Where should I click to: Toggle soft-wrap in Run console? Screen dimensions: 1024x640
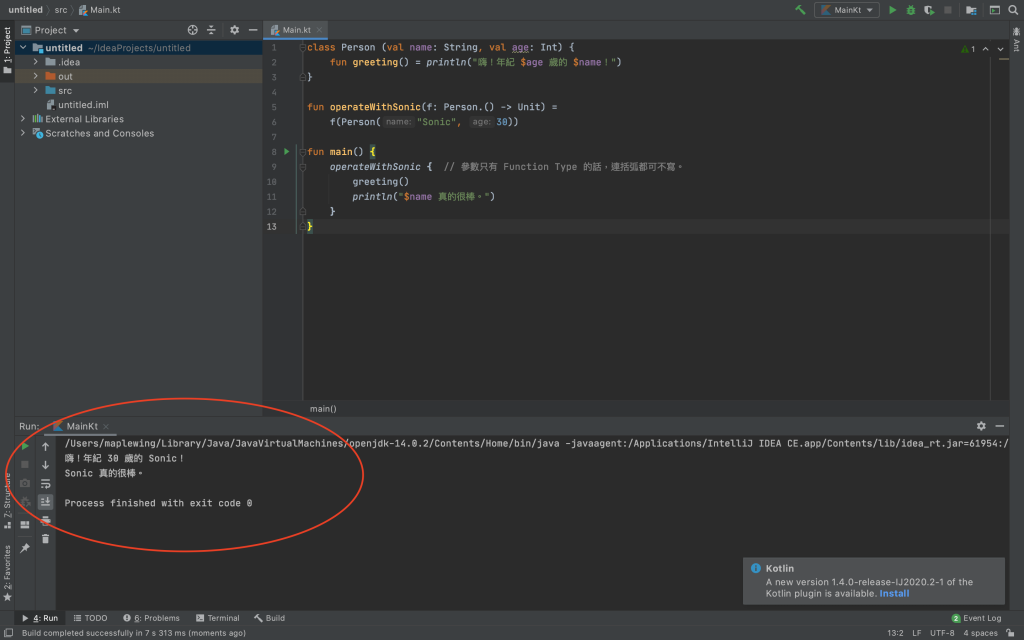[x=46, y=484]
